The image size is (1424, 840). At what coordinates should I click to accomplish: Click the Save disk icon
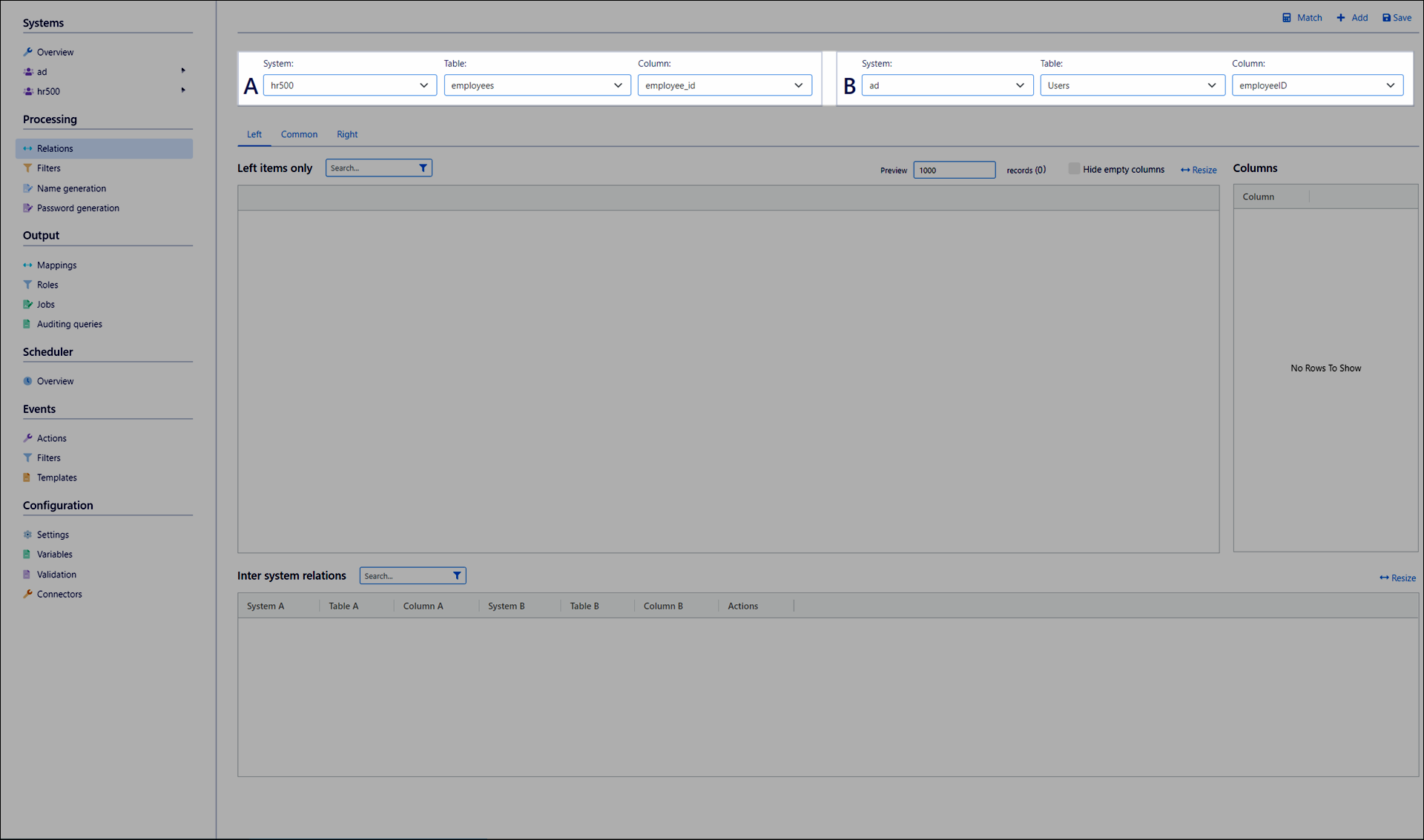tap(1386, 18)
